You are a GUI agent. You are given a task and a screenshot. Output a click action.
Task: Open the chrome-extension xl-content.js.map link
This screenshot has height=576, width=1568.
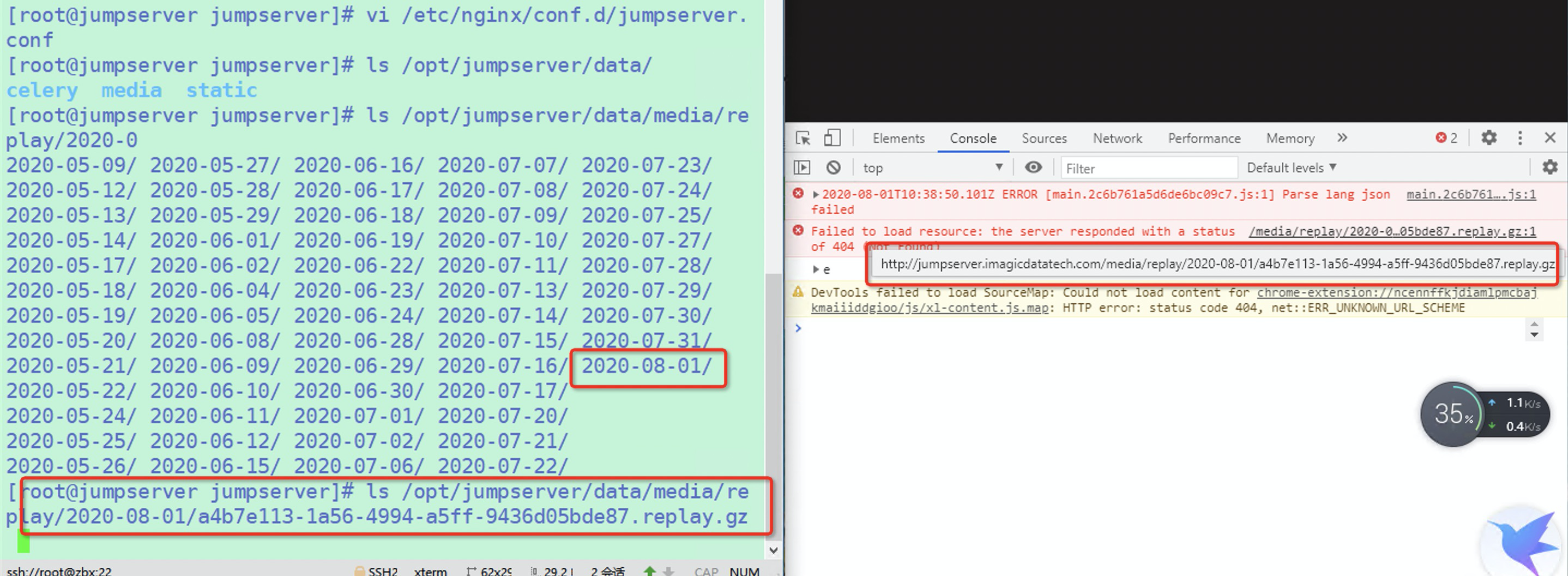[x=1397, y=293]
